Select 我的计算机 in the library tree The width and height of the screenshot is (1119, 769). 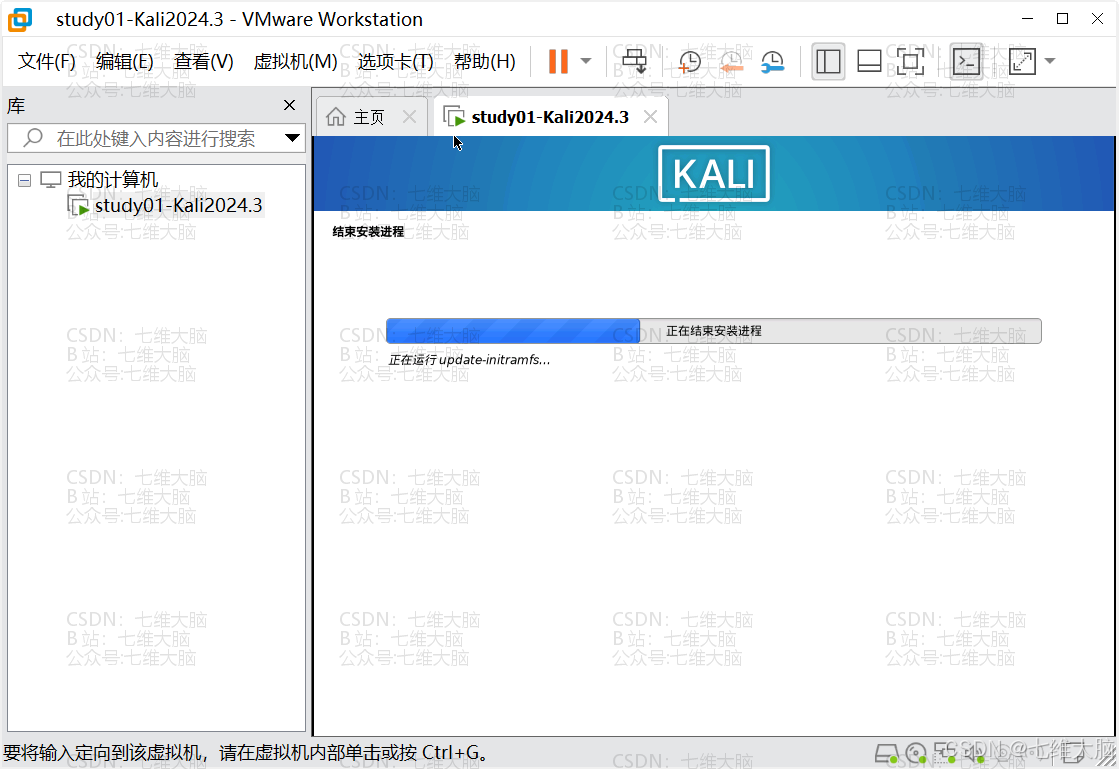[113, 180]
